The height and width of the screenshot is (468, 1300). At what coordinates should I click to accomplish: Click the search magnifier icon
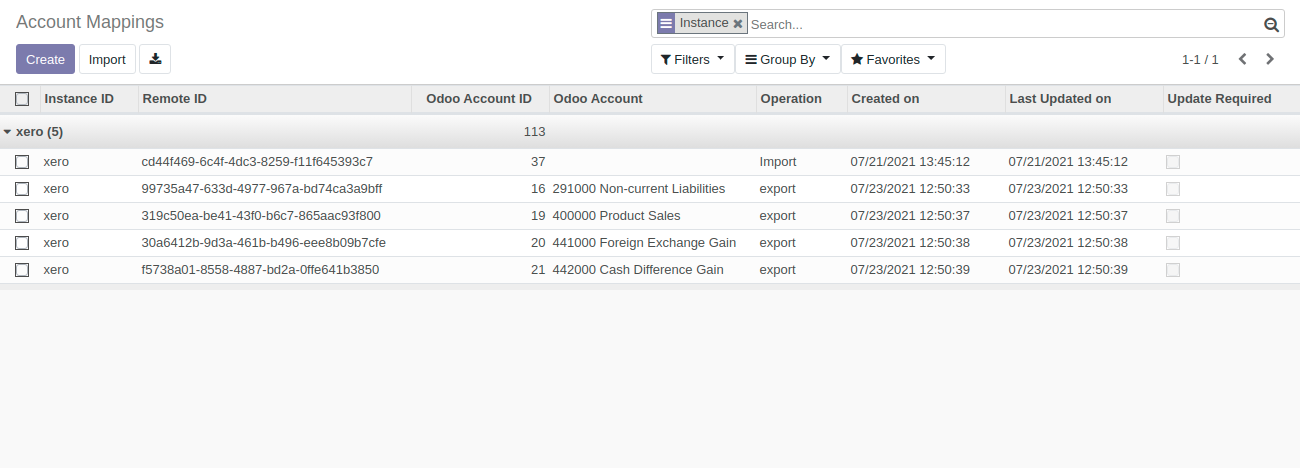pos(1271,25)
